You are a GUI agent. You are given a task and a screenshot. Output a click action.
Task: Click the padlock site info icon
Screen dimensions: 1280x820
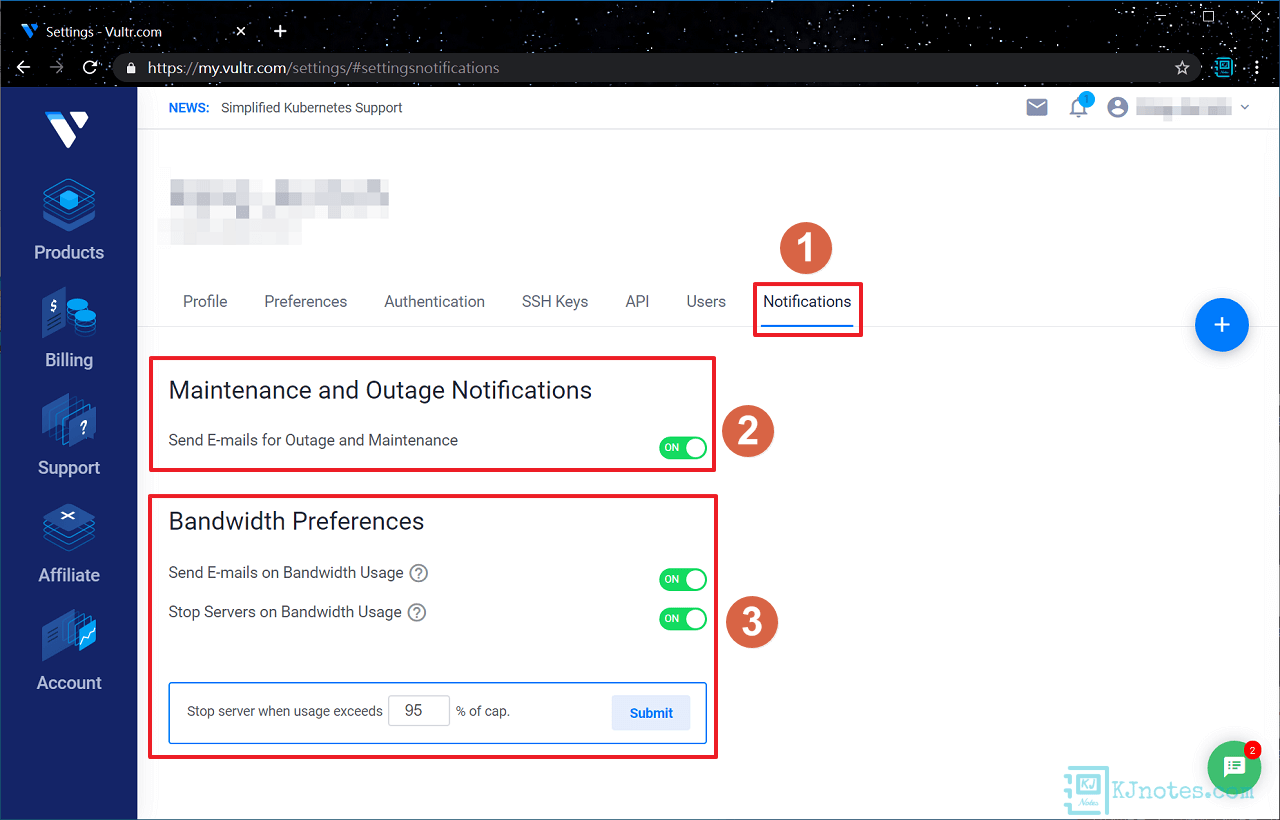131,68
